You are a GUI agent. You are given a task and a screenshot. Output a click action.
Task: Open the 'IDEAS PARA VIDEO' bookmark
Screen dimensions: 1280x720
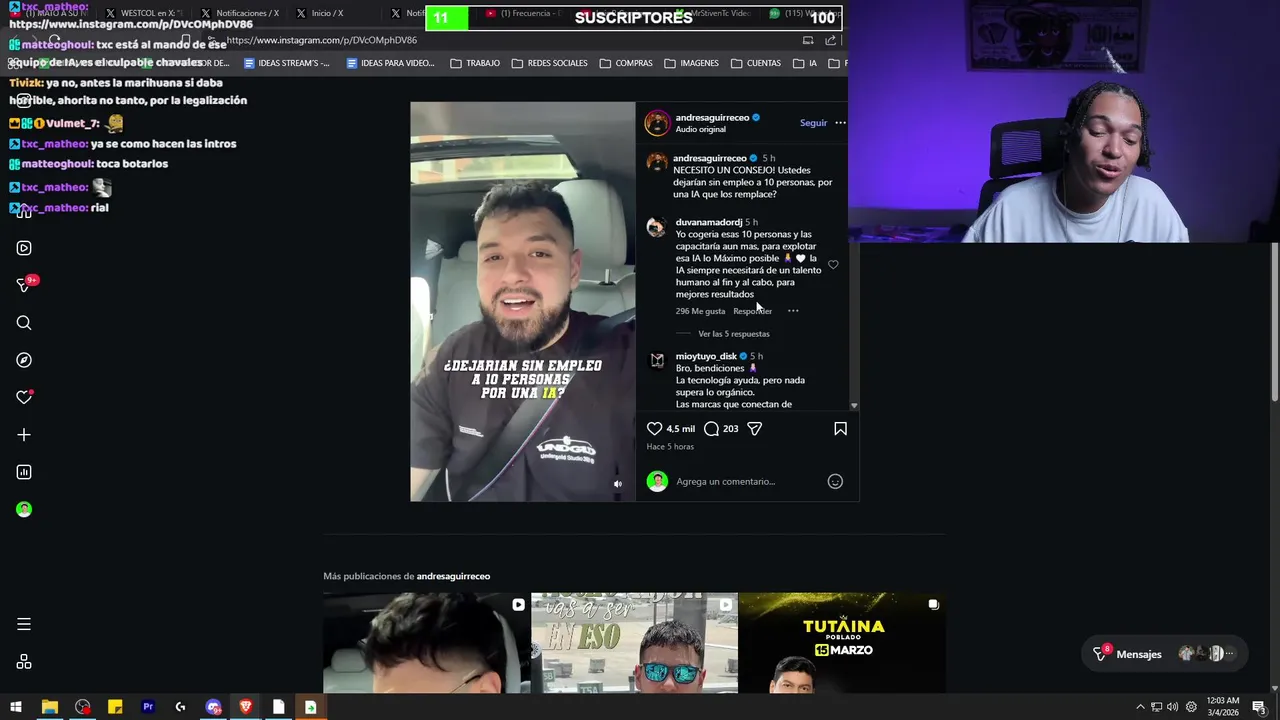[x=390, y=63]
